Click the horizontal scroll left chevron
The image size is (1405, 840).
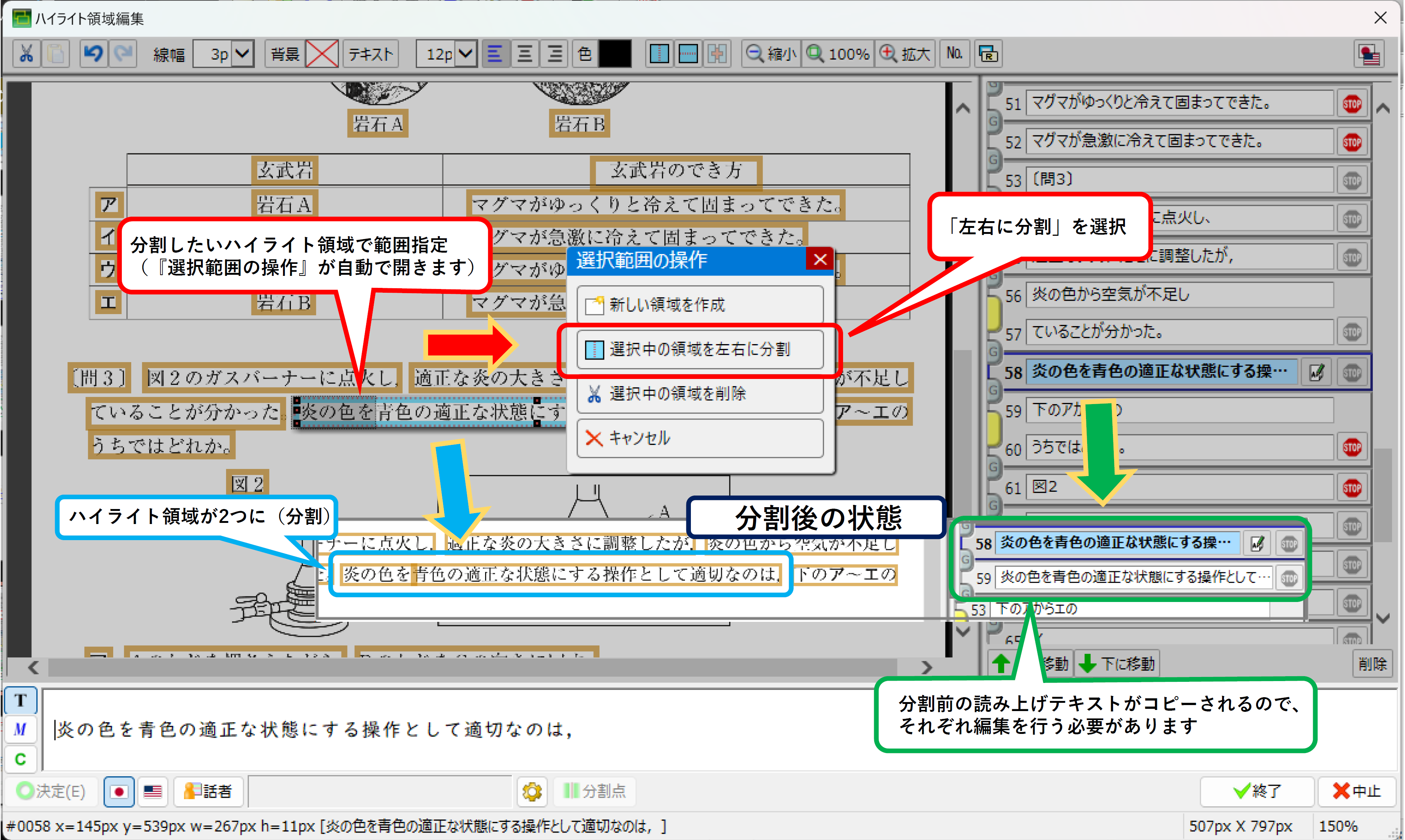coord(33,667)
